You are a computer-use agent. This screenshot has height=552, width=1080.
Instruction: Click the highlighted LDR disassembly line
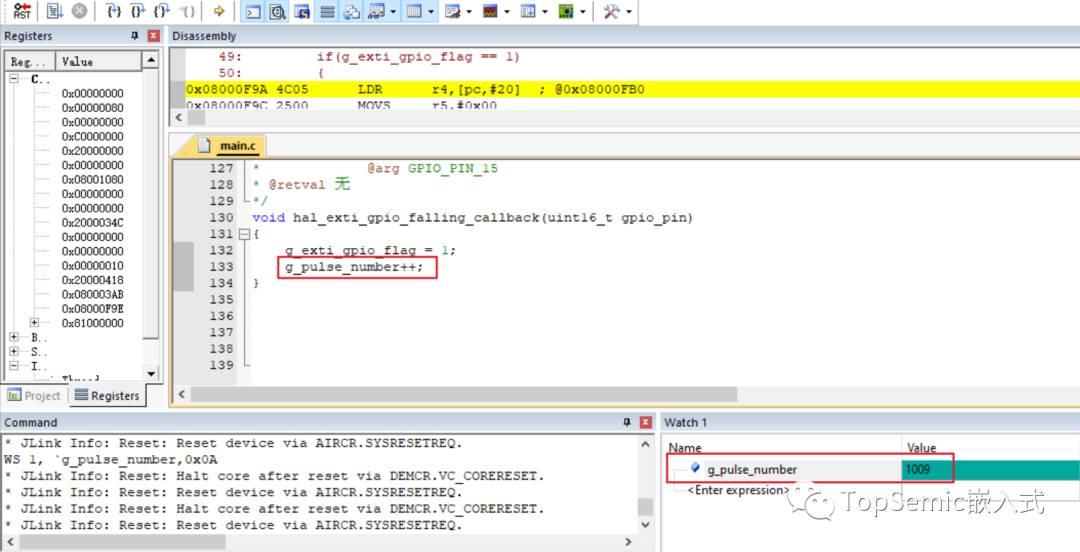pos(632,90)
